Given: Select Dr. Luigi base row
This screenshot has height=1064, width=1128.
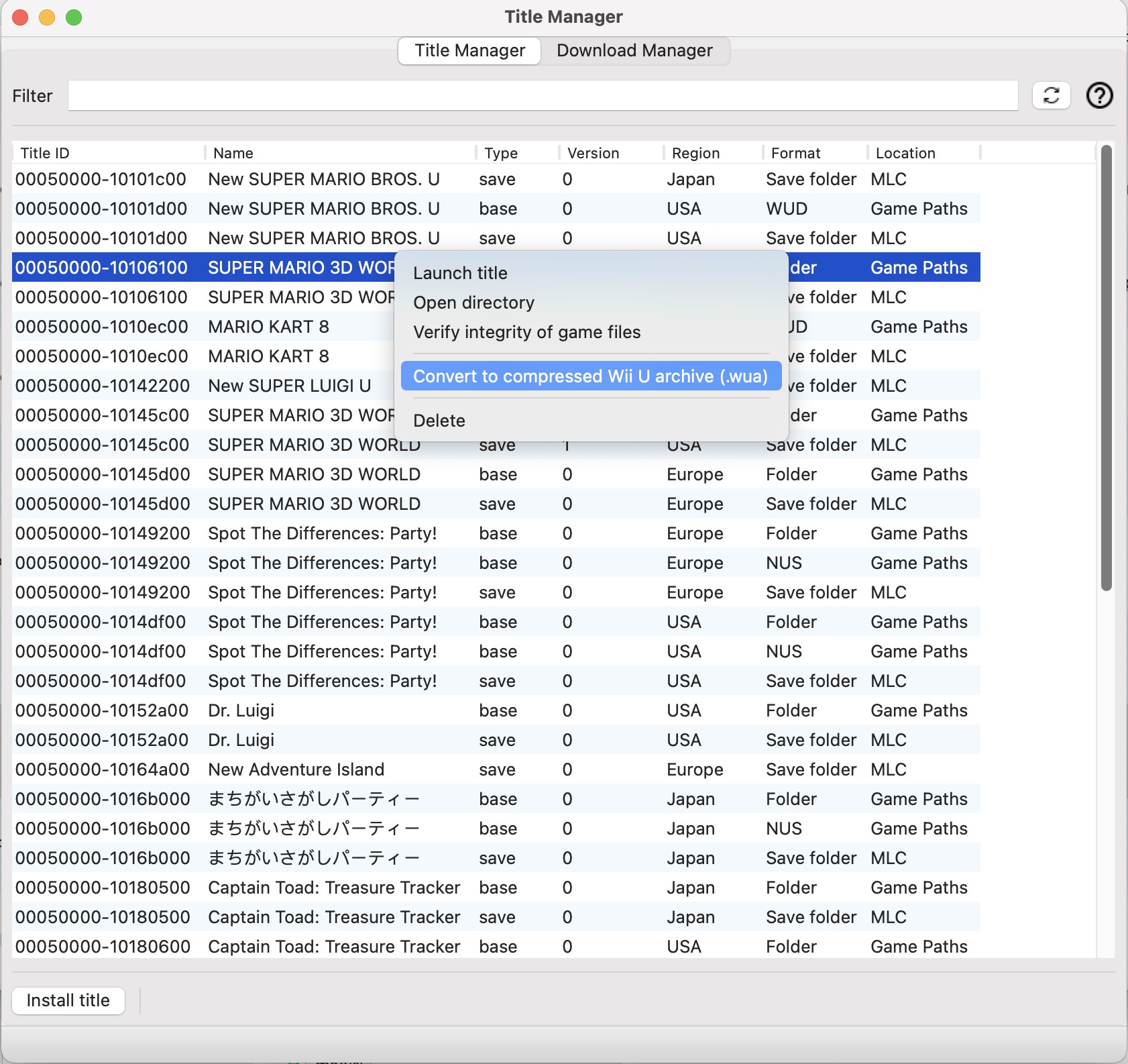Looking at the screenshot, I should pos(496,710).
